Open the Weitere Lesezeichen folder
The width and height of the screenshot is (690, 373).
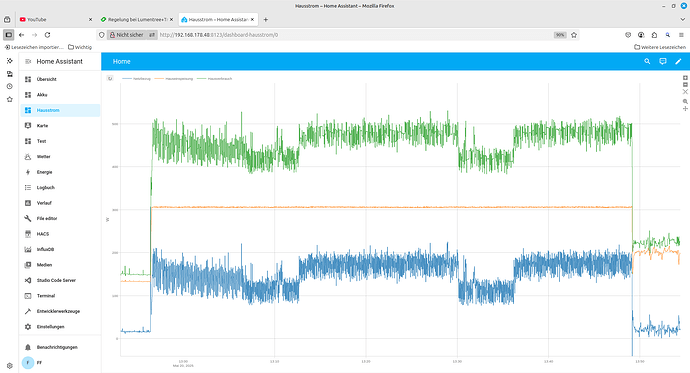pyautogui.click(x=660, y=47)
